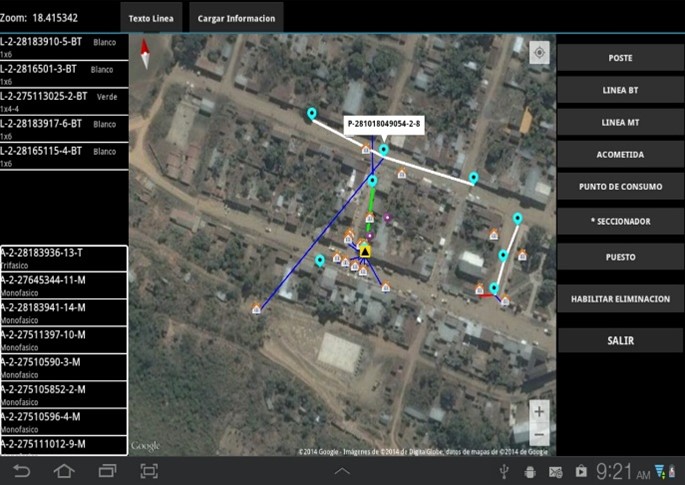The height and width of the screenshot is (485, 685).
Task: Tap the USB status icon
Action: point(504,472)
